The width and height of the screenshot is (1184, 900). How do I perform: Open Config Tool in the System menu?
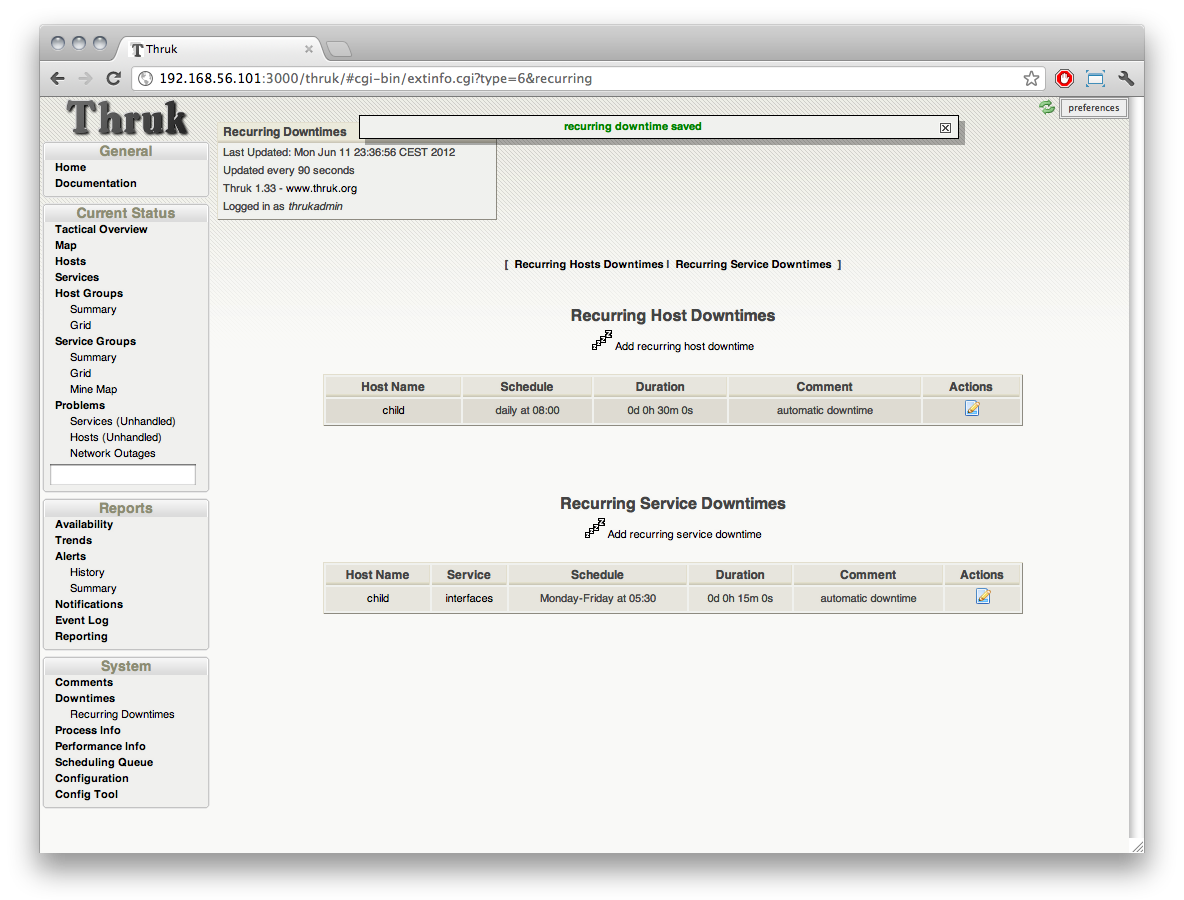coord(86,794)
